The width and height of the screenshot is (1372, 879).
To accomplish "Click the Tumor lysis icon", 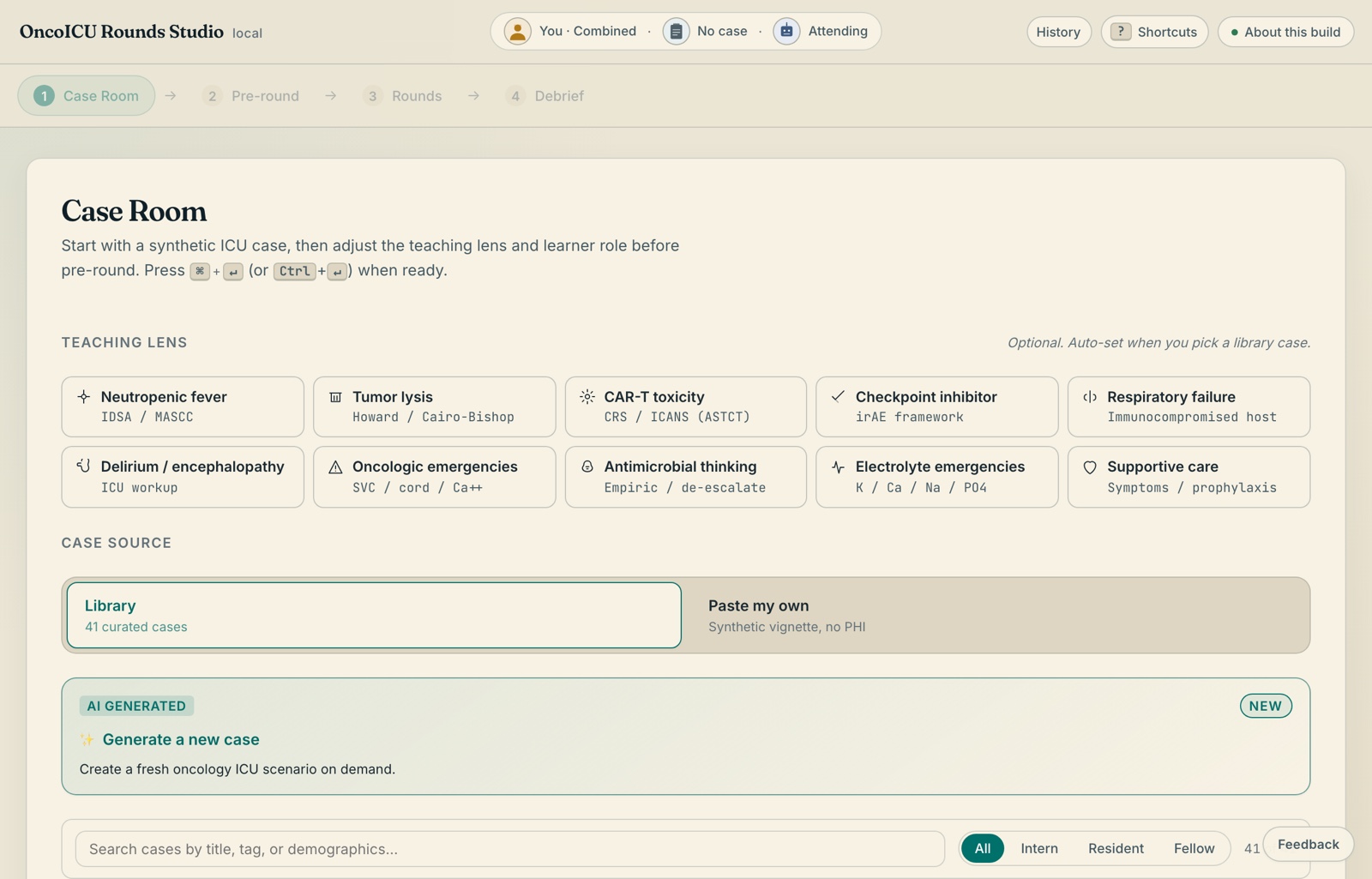I will [335, 396].
